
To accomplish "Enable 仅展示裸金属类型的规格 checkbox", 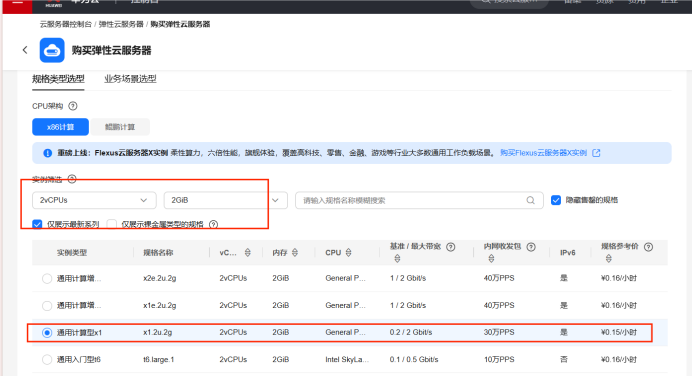I will tap(112, 224).
